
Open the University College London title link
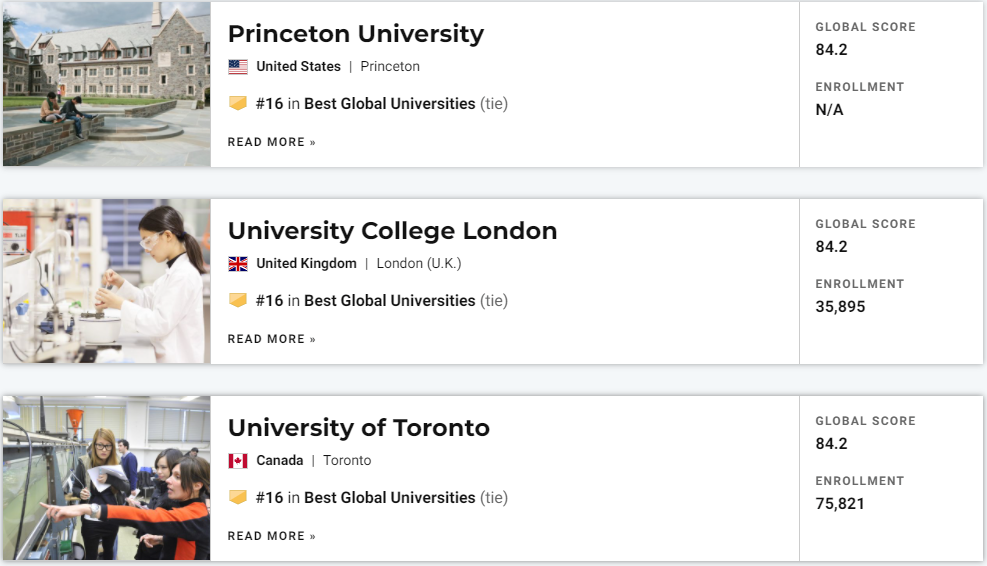pyautogui.click(x=392, y=231)
